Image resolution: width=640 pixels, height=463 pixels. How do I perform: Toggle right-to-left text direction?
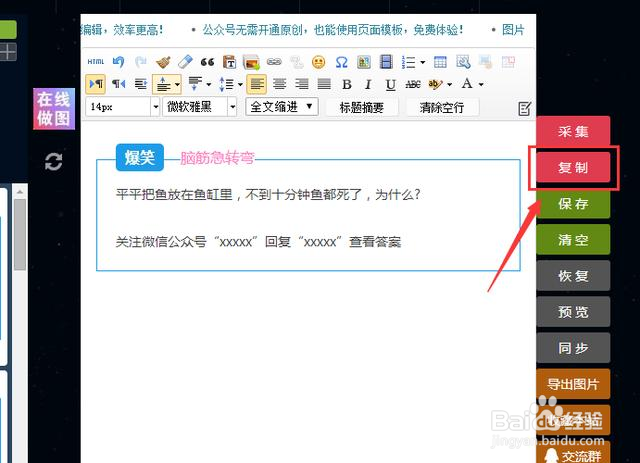click(x=118, y=84)
